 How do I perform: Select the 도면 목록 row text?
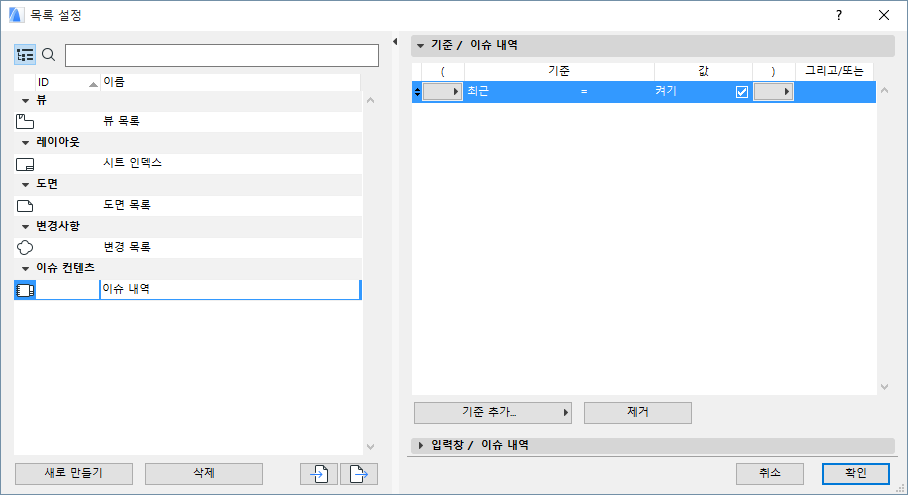127,205
